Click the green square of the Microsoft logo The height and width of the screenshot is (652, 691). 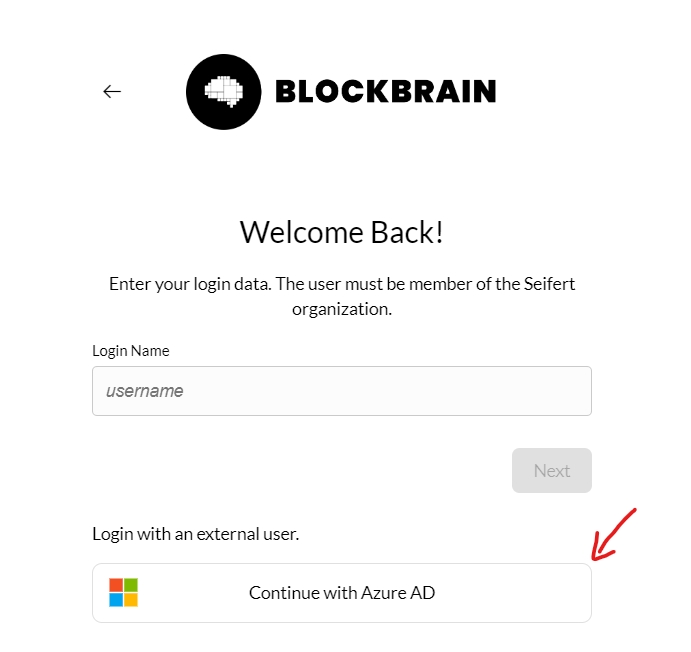click(131, 585)
